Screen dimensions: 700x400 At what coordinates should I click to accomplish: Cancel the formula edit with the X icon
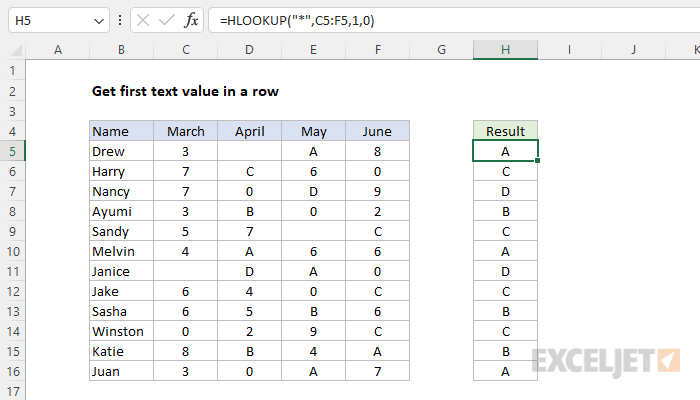coord(143,20)
